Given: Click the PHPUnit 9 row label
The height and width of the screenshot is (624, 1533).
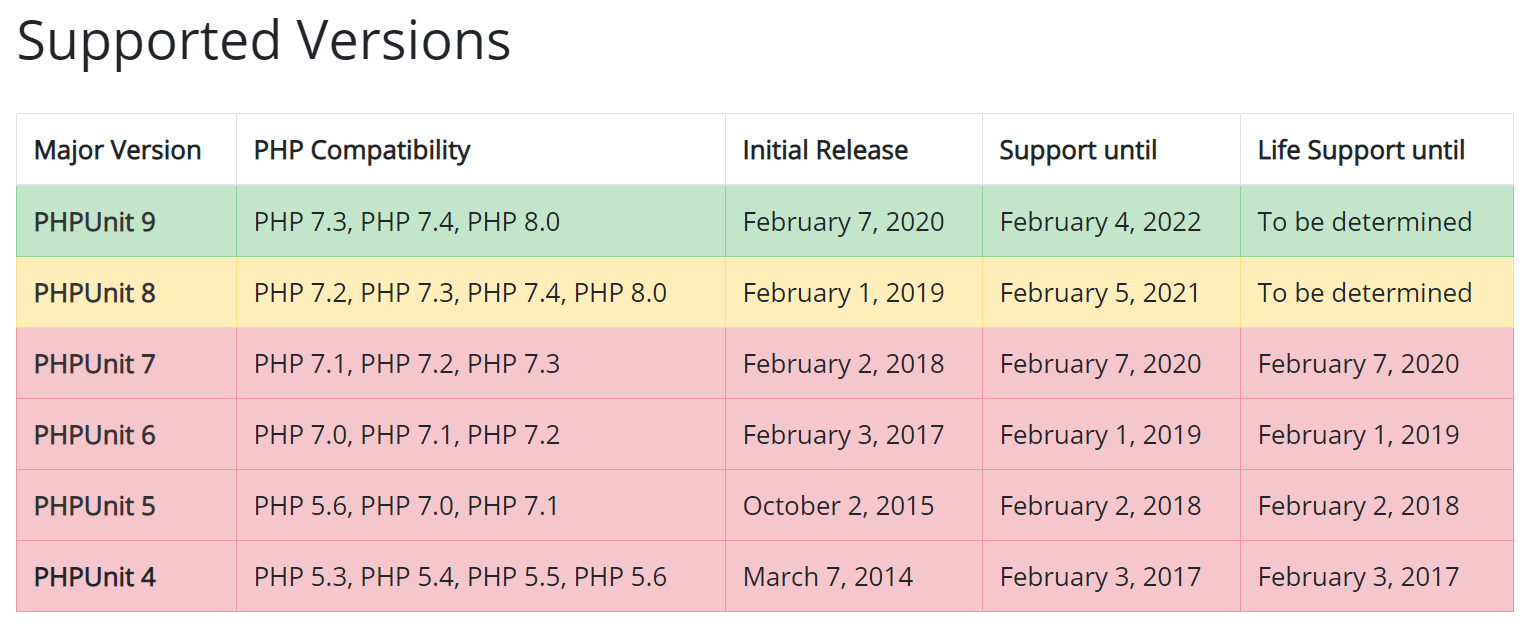Looking at the screenshot, I should tap(95, 222).
